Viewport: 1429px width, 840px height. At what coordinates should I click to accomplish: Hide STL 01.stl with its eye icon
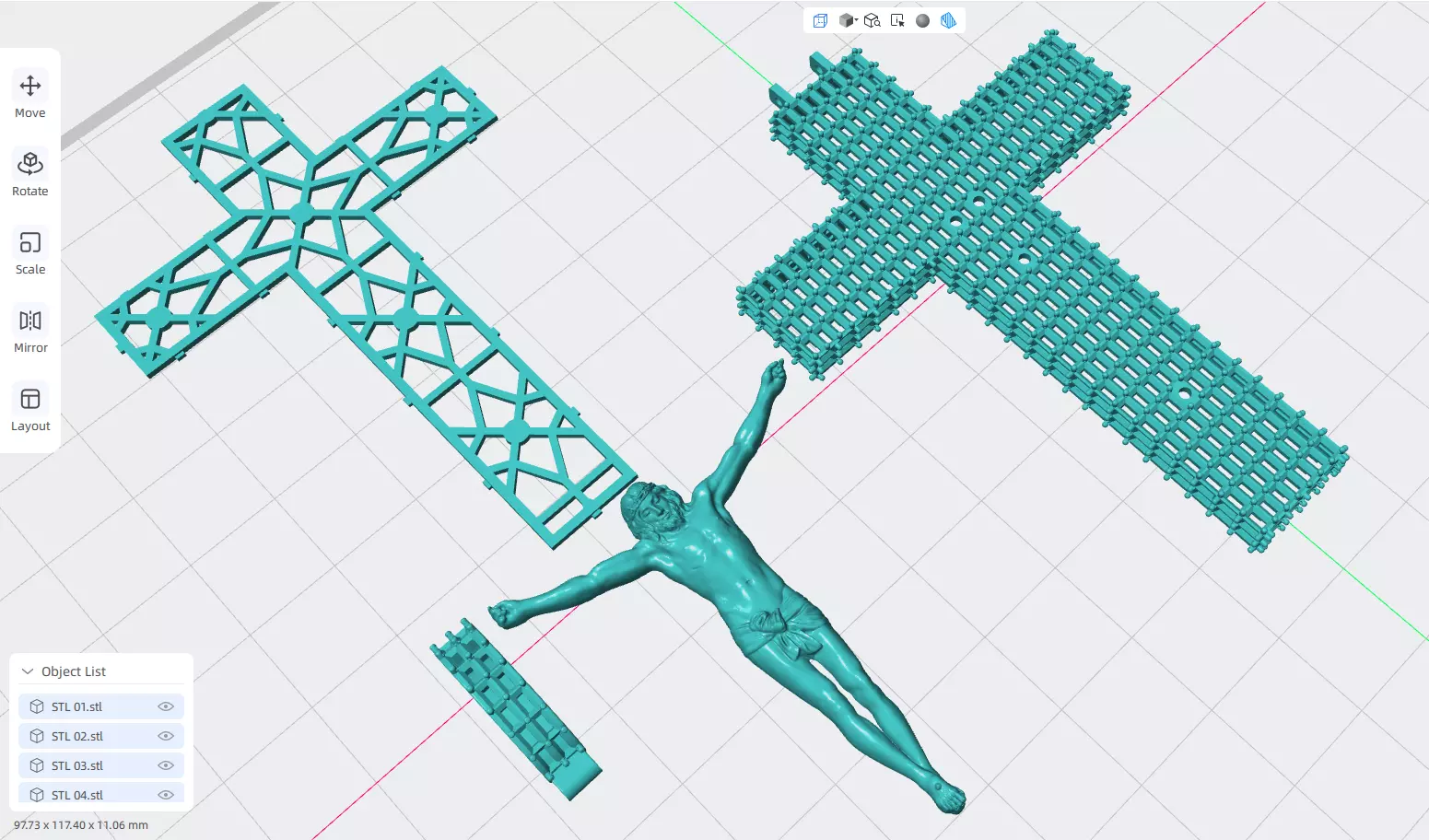(166, 706)
